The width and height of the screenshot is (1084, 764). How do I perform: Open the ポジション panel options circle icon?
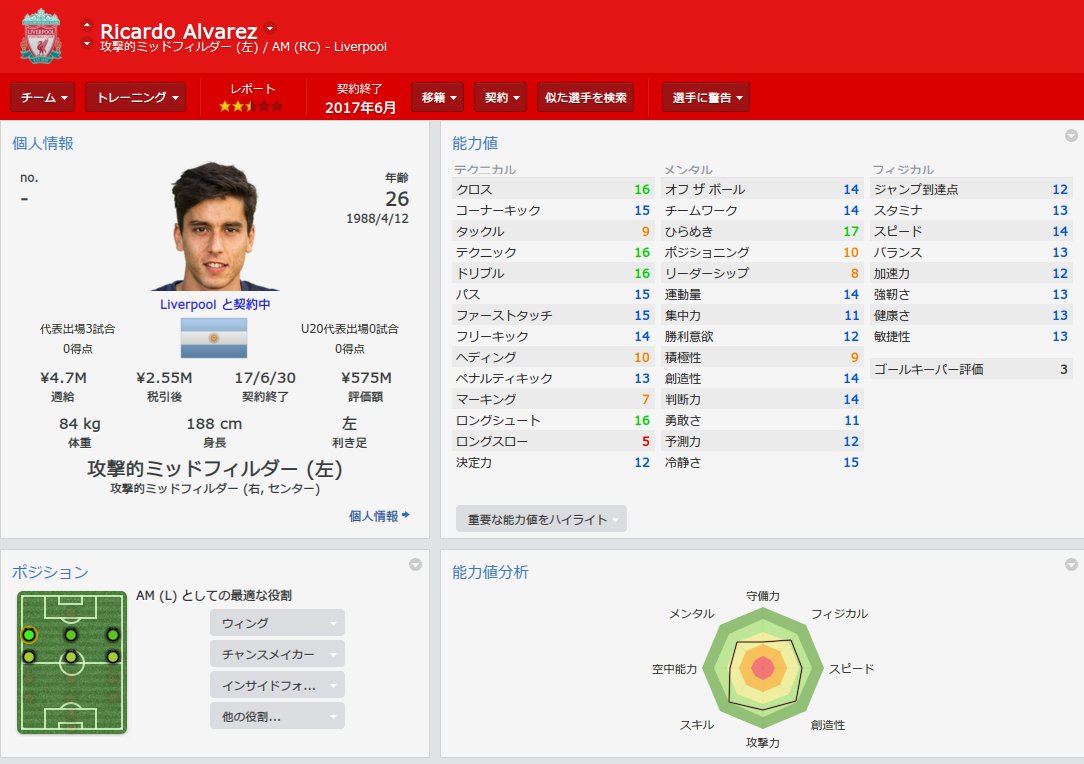click(x=415, y=564)
